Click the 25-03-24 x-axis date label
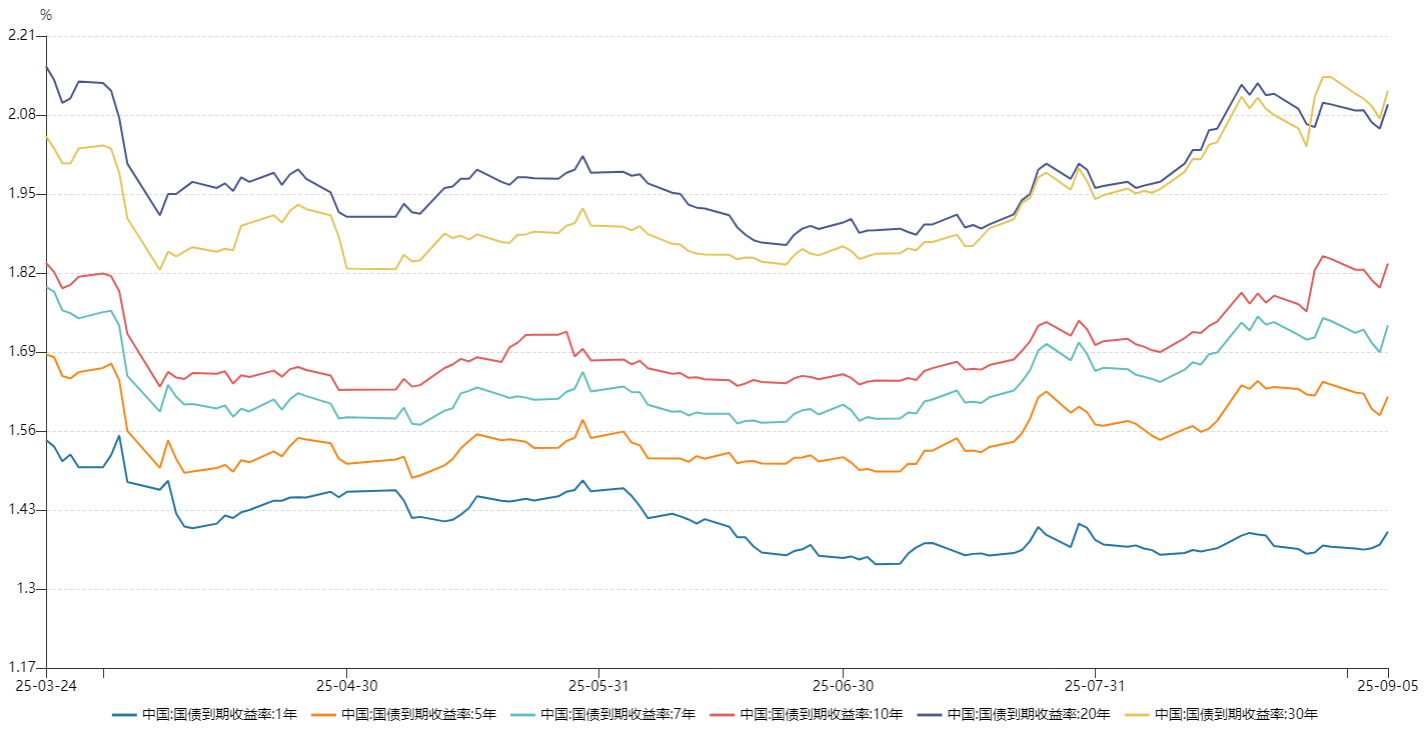Viewport: 1424px width, 732px height. [x=46, y=686]
